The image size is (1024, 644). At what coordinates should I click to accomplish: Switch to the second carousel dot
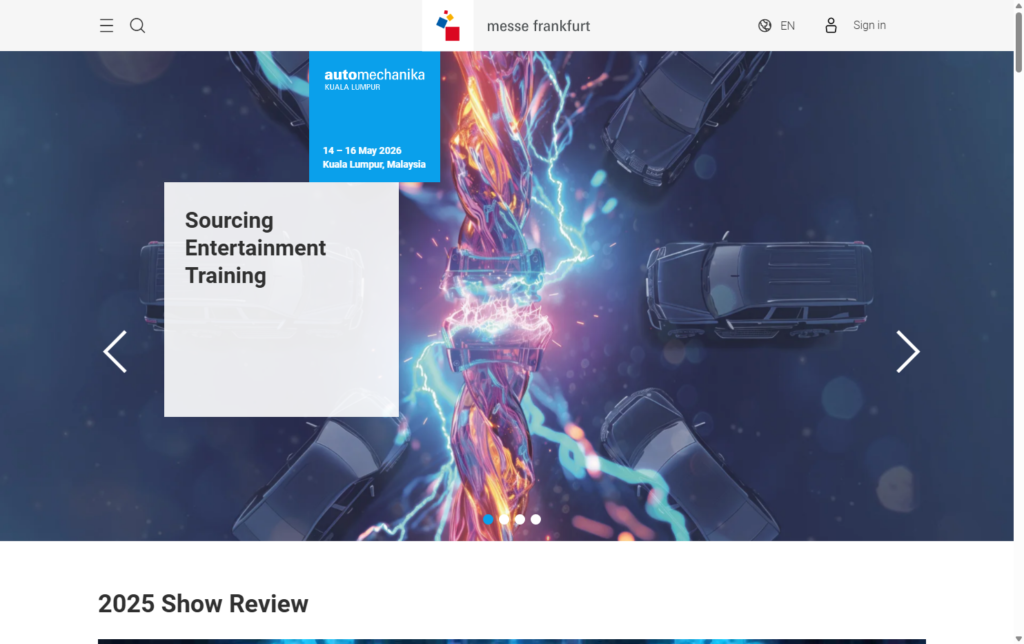(504, 519)
